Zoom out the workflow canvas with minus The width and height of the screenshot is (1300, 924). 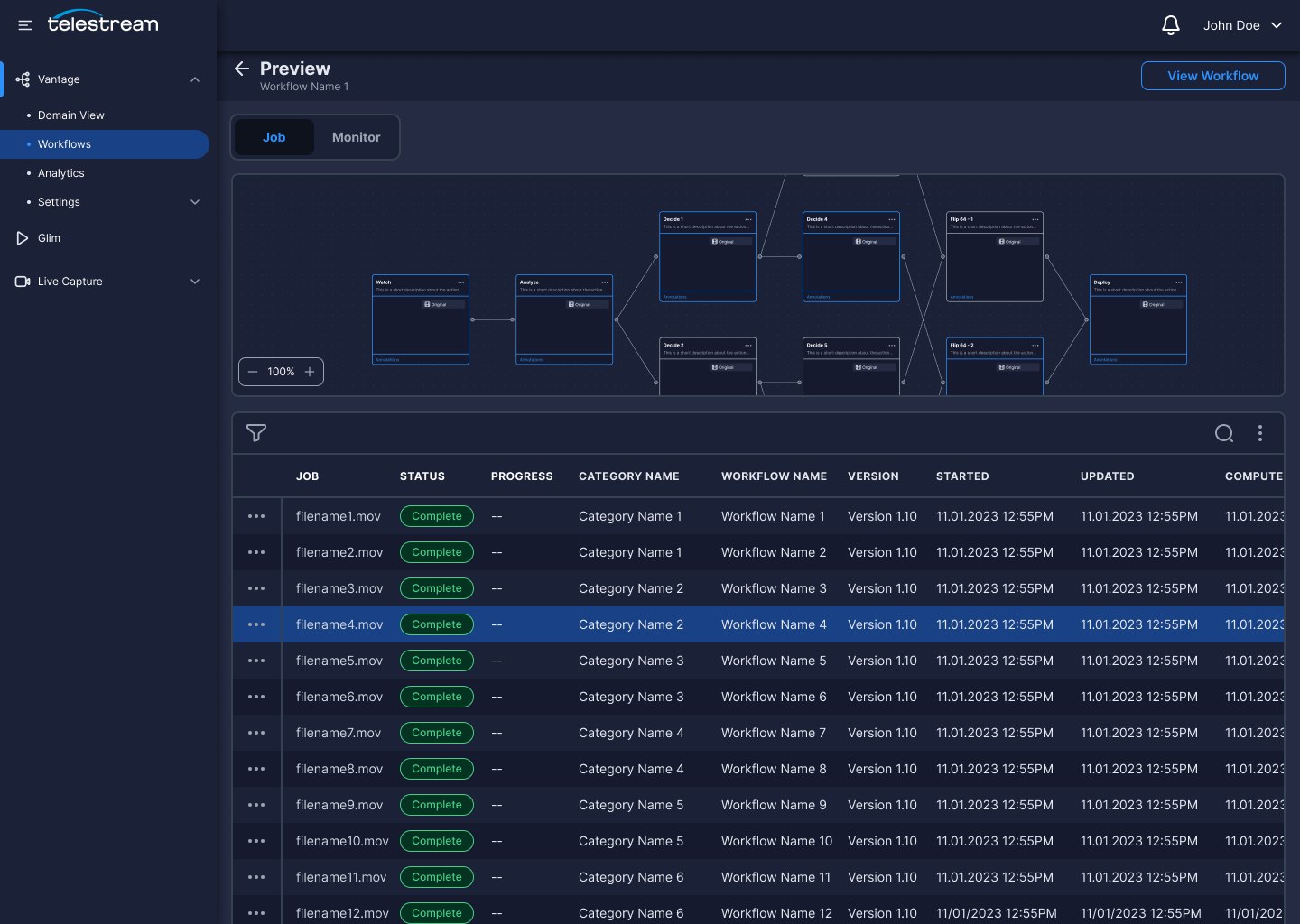[x=253, y=372]
